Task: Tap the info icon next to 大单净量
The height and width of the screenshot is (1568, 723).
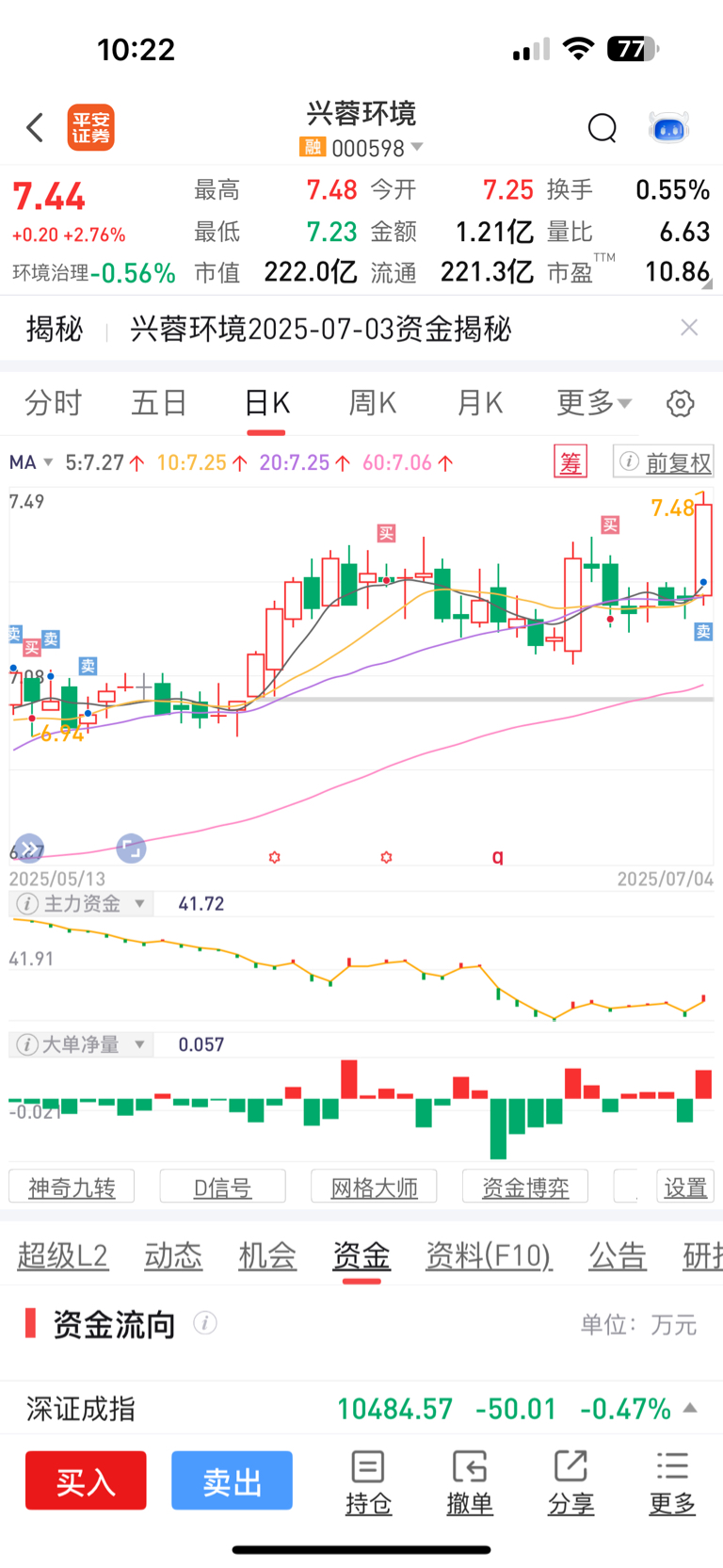Action: click(x=27, y=1044)
